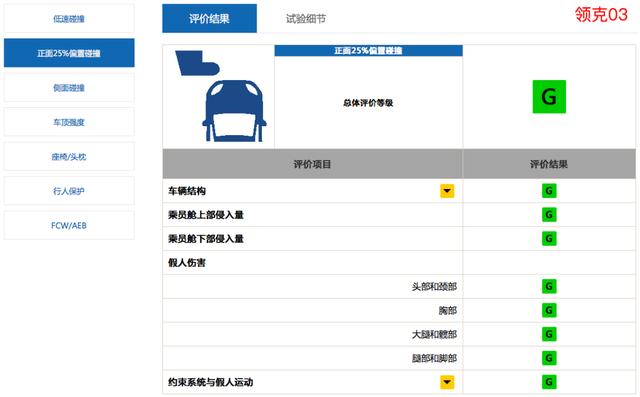Viewport: 640px width, 397px height.
Task: Click the 评价项目 column header
Action: [x=312, y=164]
